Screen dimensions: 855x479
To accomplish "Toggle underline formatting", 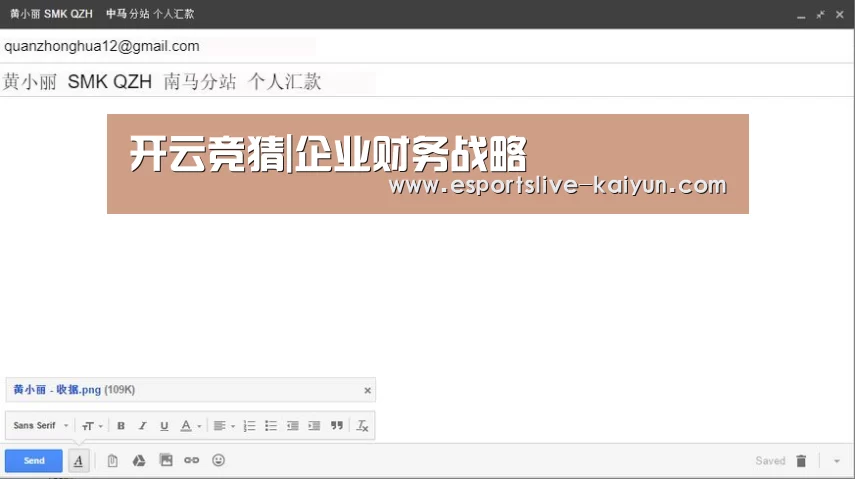I will pyautogui.click(x=164, y=426).
